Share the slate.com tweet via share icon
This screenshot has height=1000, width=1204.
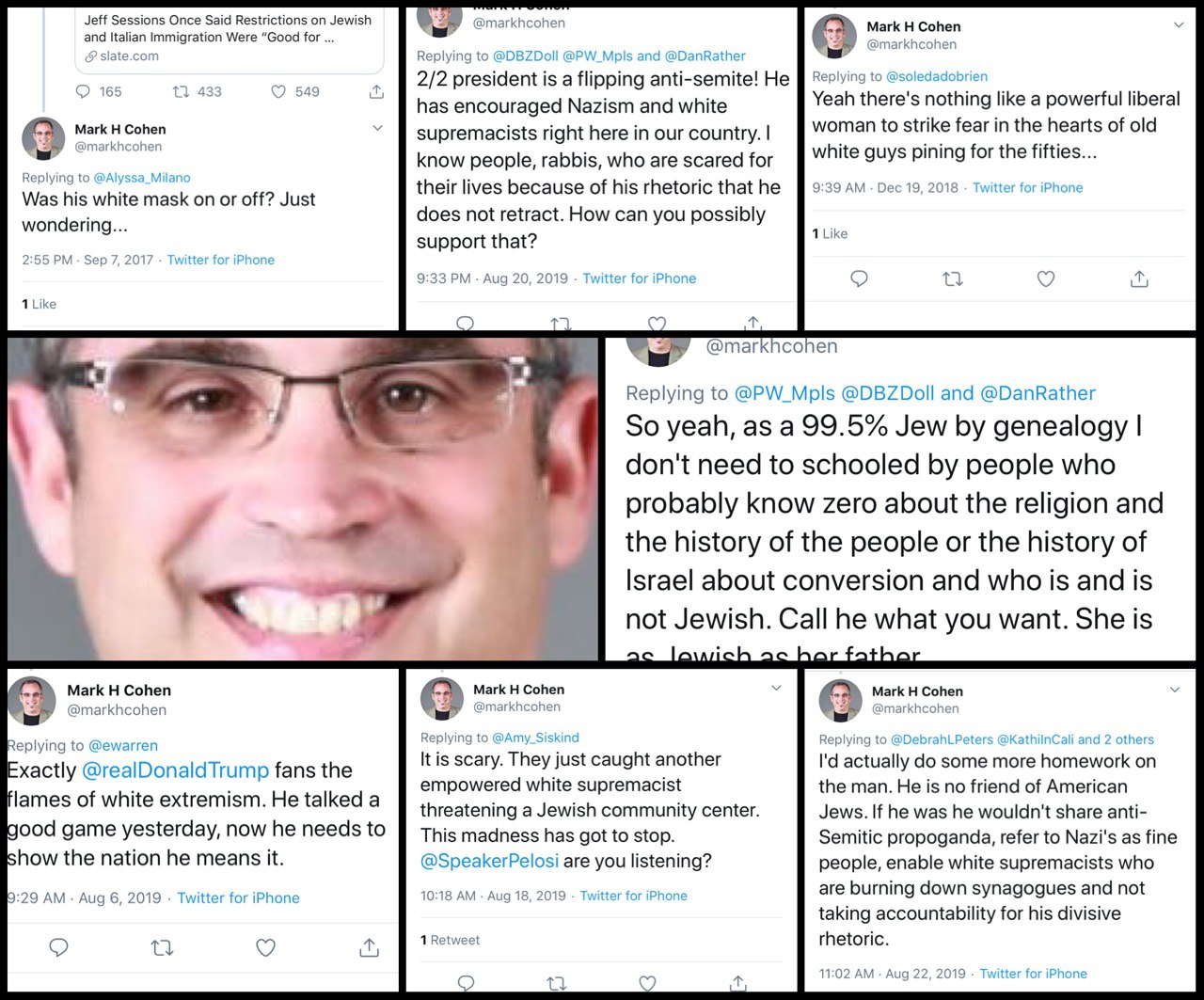pos(376,91)
